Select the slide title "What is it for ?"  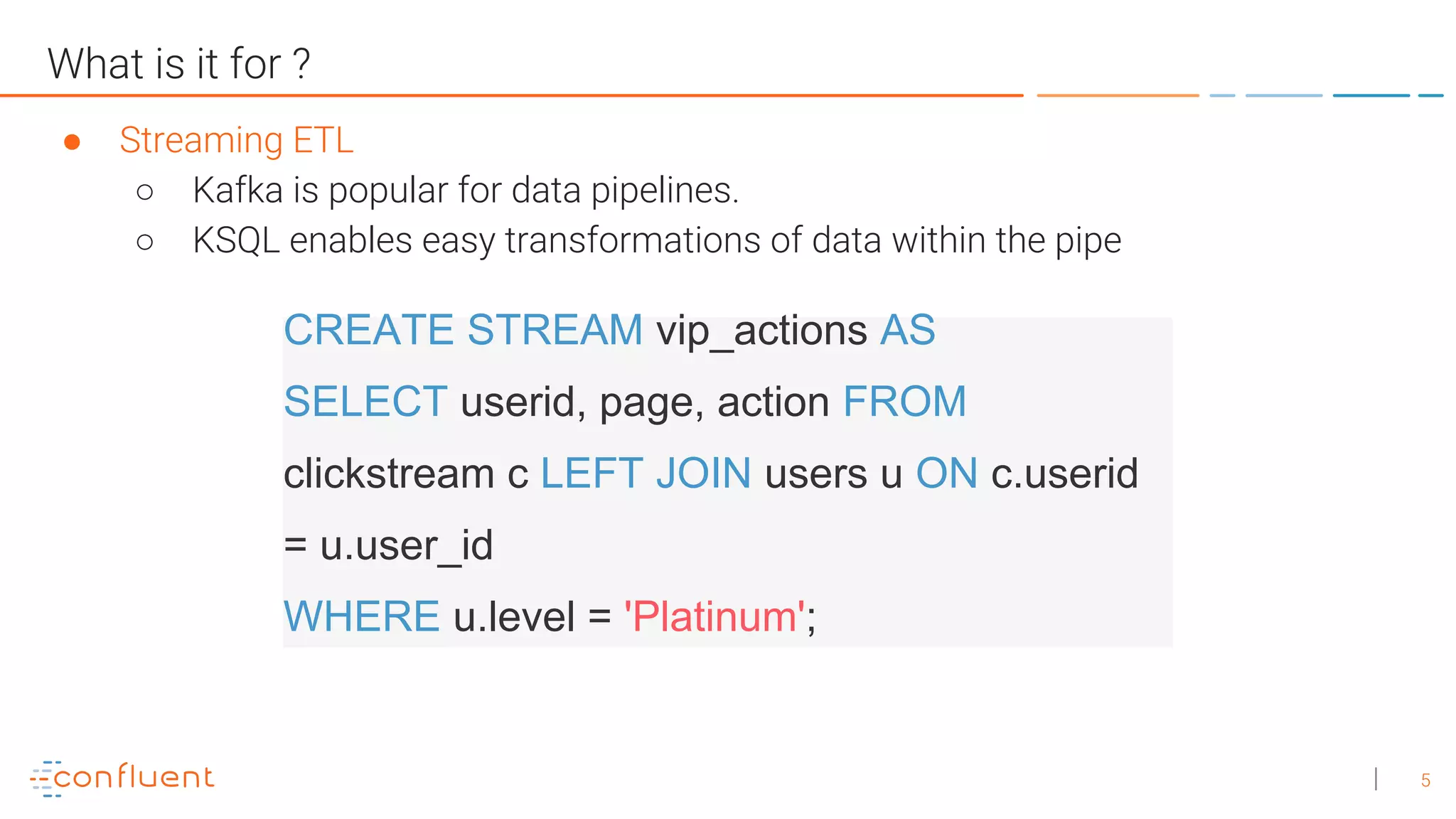coord(179,64)
